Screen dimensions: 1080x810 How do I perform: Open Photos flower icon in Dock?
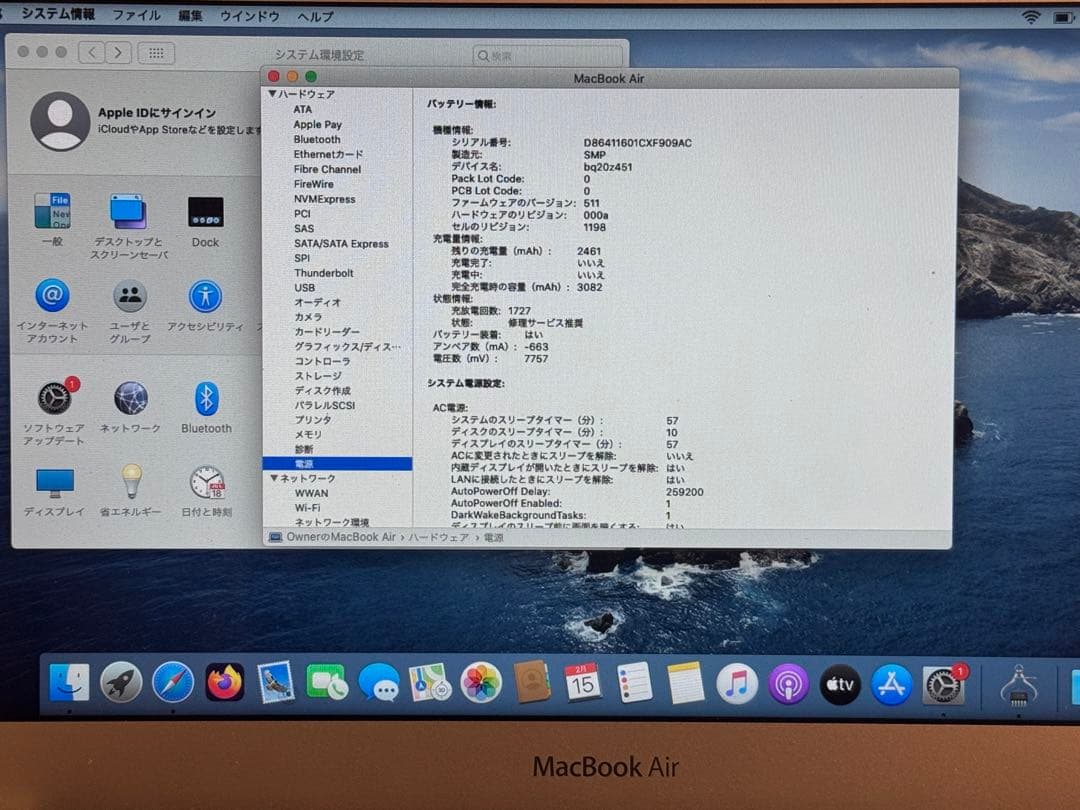(x=481, y=683)
